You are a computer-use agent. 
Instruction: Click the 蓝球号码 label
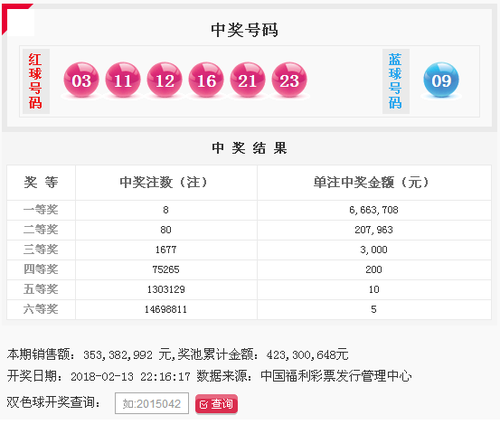395,81
